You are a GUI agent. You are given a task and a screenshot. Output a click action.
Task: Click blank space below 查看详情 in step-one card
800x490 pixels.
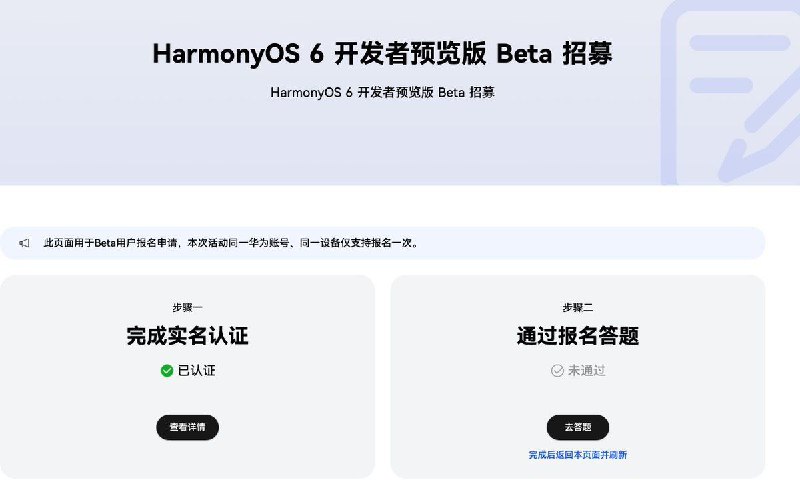click(x=187, y=459)
